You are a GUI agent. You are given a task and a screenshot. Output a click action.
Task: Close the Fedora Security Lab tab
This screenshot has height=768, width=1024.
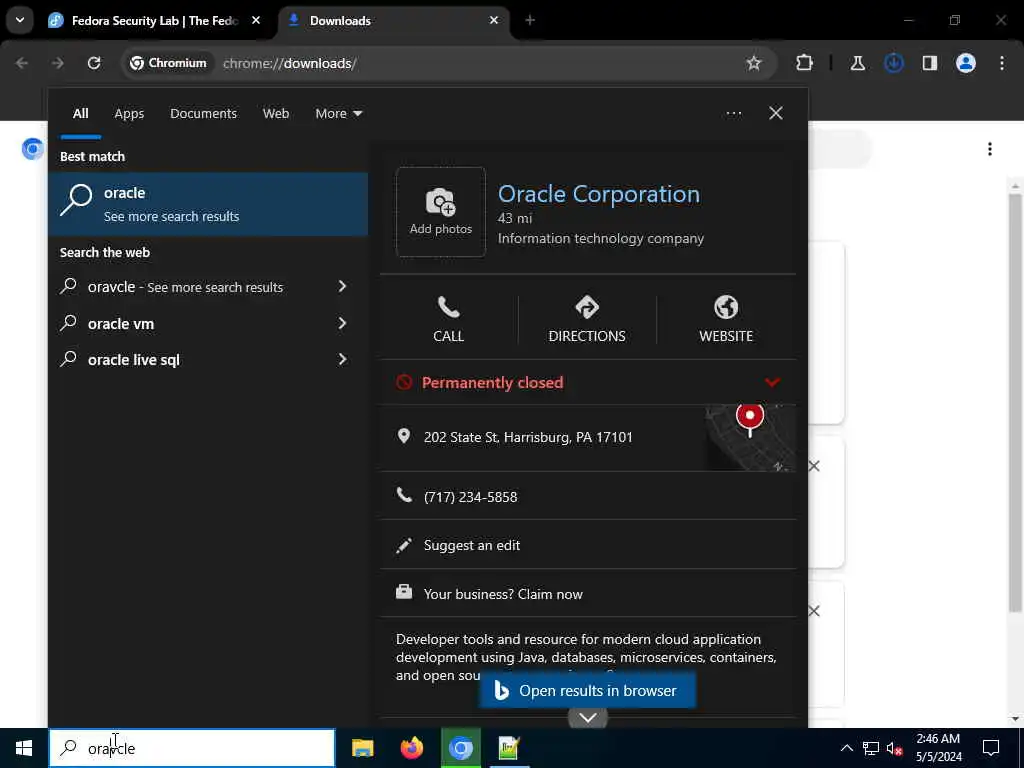click(x=256, y=20)
